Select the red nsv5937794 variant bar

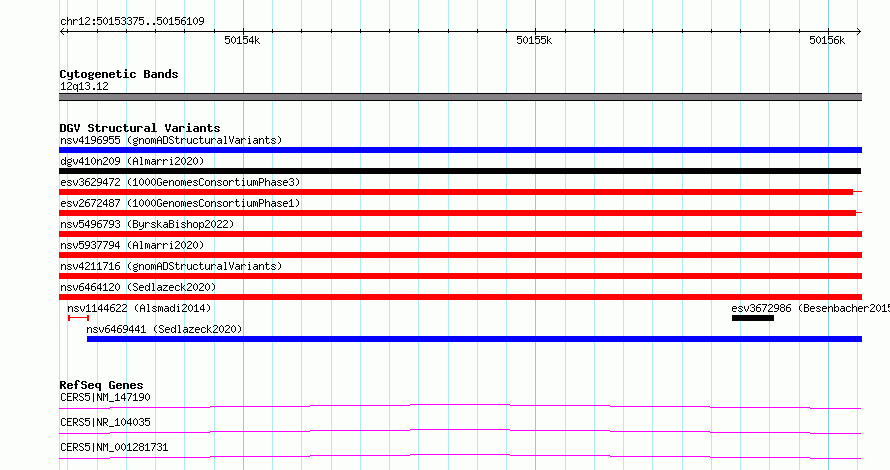[x=460, y=255]
